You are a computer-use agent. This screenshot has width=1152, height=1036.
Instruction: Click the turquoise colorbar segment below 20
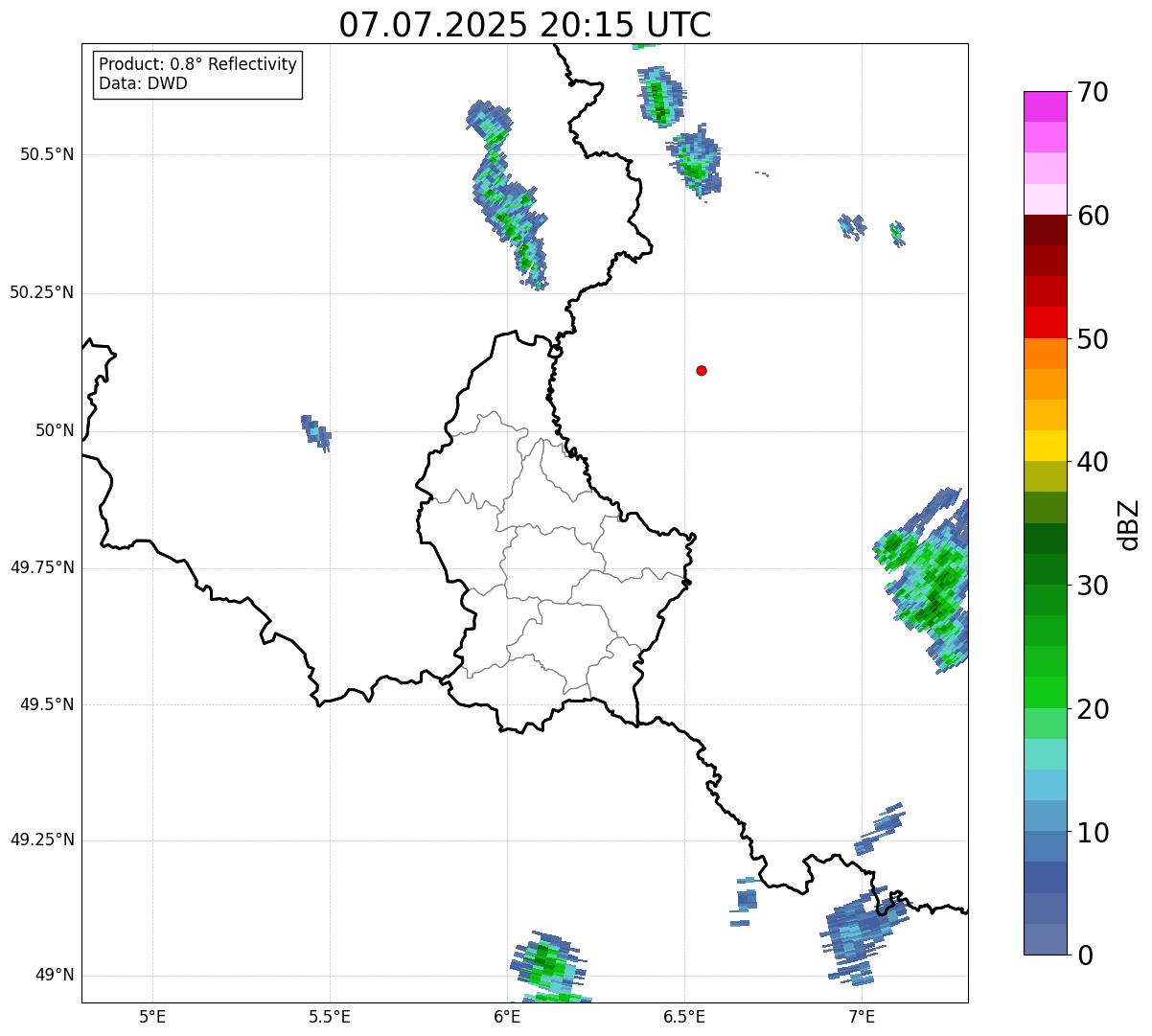(x=1046, y=754)
